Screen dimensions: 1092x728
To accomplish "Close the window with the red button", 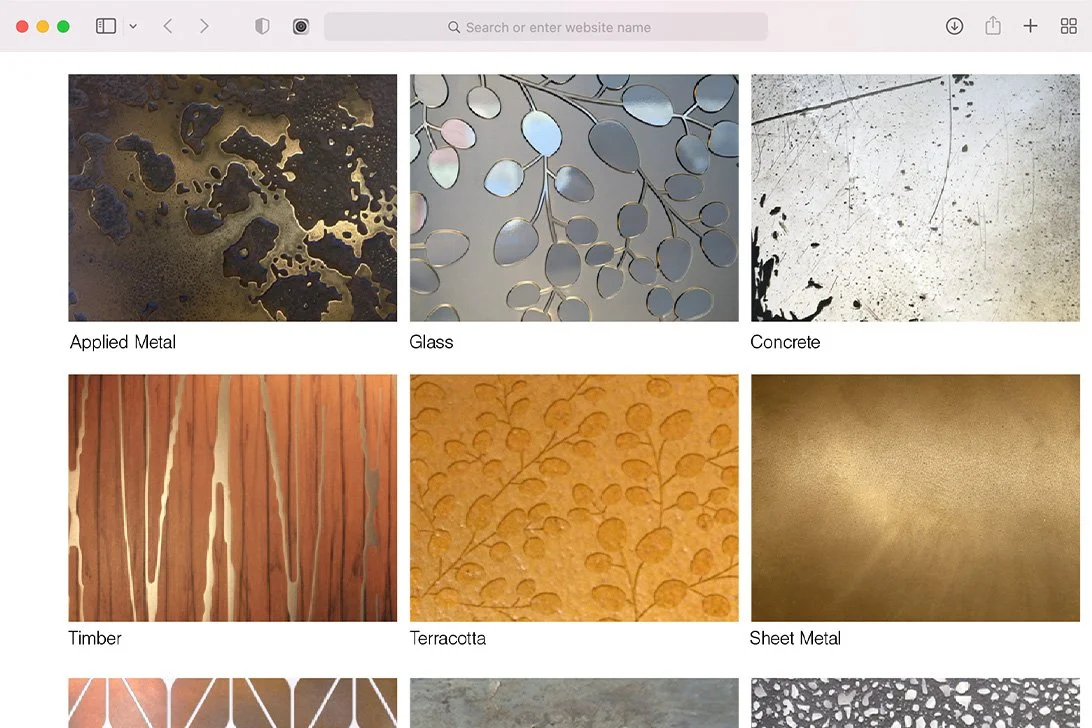I will 22,26.
